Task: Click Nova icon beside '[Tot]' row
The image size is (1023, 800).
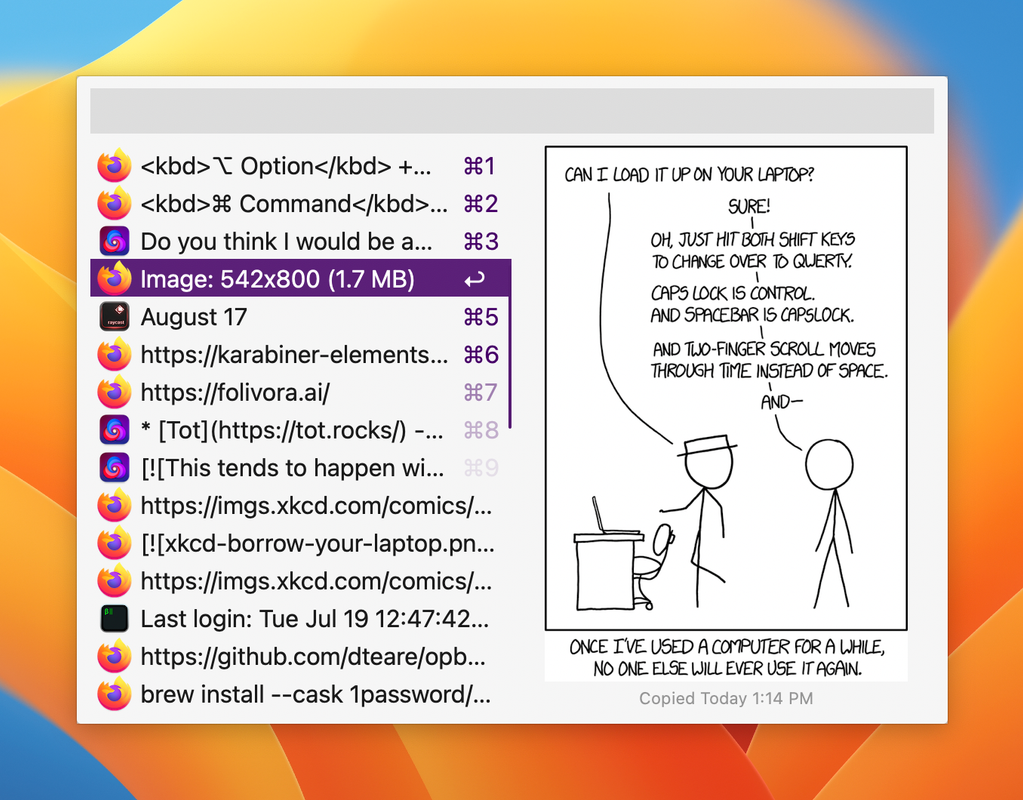Action: point(114,430)
